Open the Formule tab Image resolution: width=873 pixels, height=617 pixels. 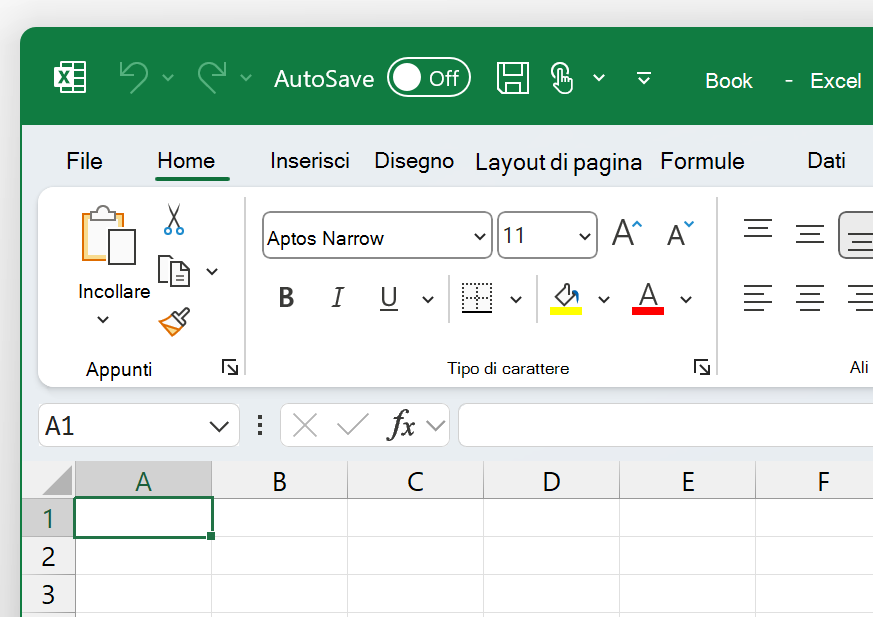[x=702, y=161]
